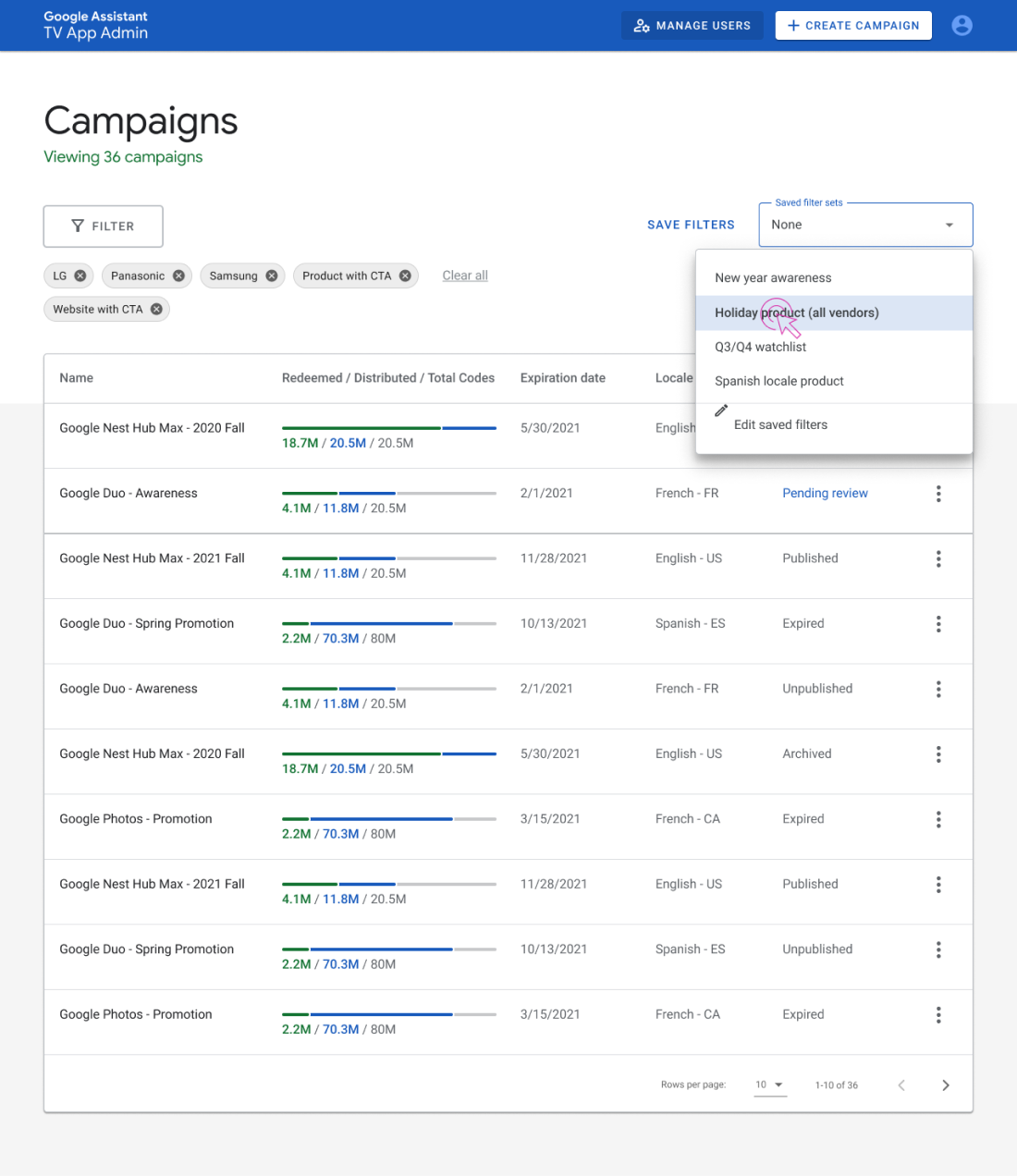Click the LG filter chip label
The width and height of the screenshot is (1017, 1176).
pyautogui.click(x=59, y=276)
